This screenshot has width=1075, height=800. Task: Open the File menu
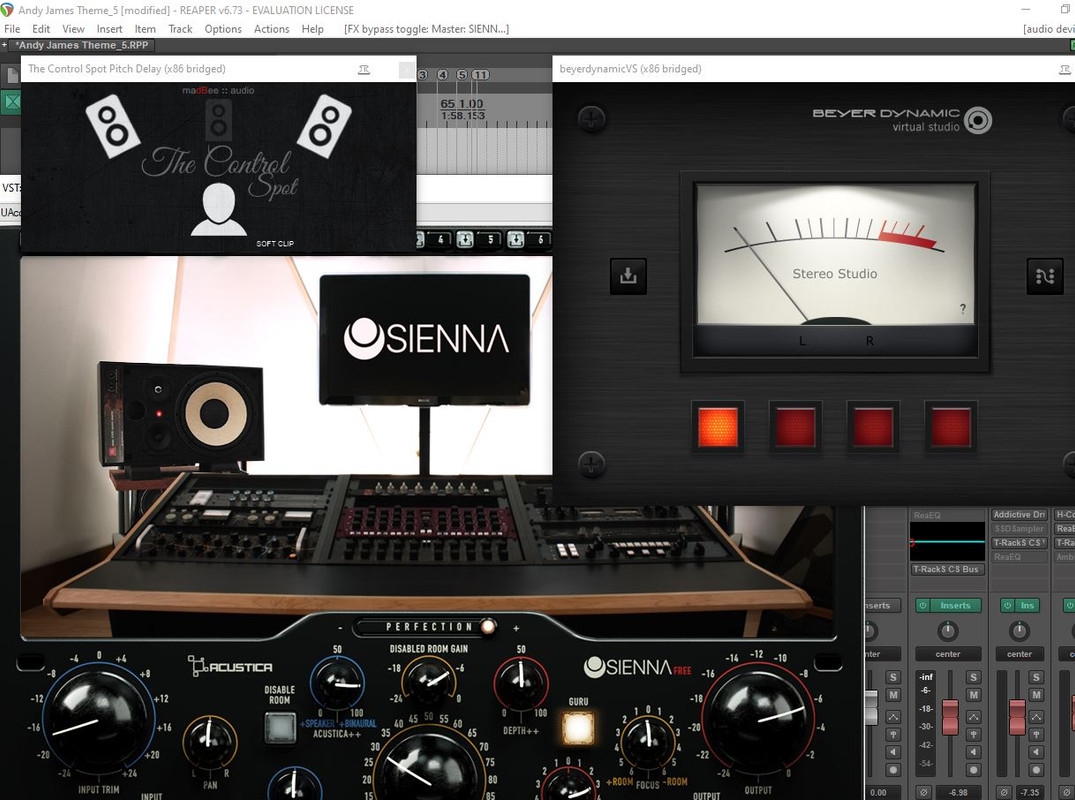tap(12, 29)
